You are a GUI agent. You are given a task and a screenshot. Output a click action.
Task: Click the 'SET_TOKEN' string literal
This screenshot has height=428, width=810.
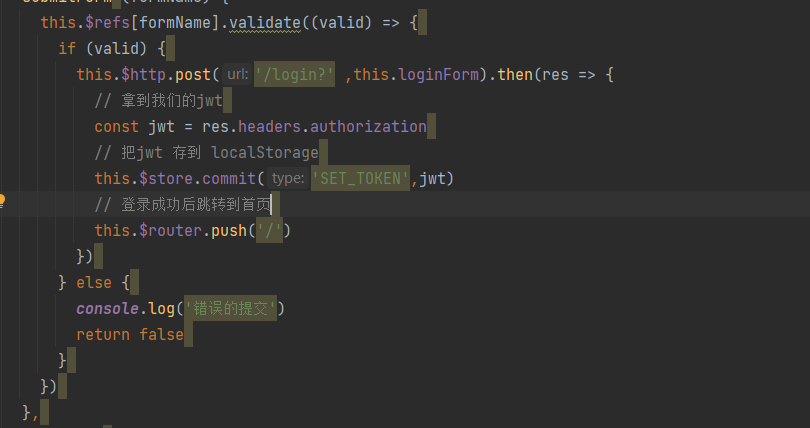[361, 179]
